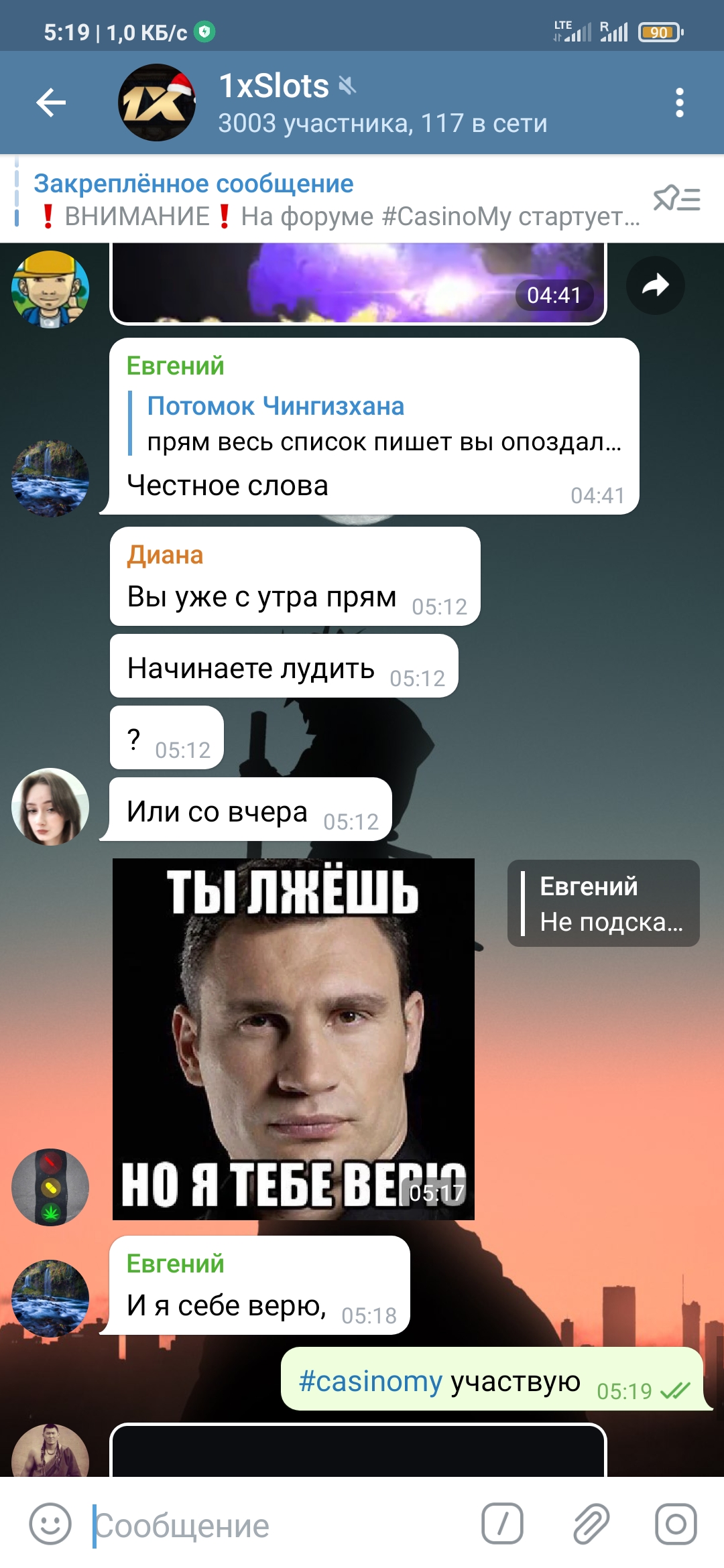Screen dimensions: 724x1568
Task: Open the camera icon in message bar
Action: [x=676, y=1524]
